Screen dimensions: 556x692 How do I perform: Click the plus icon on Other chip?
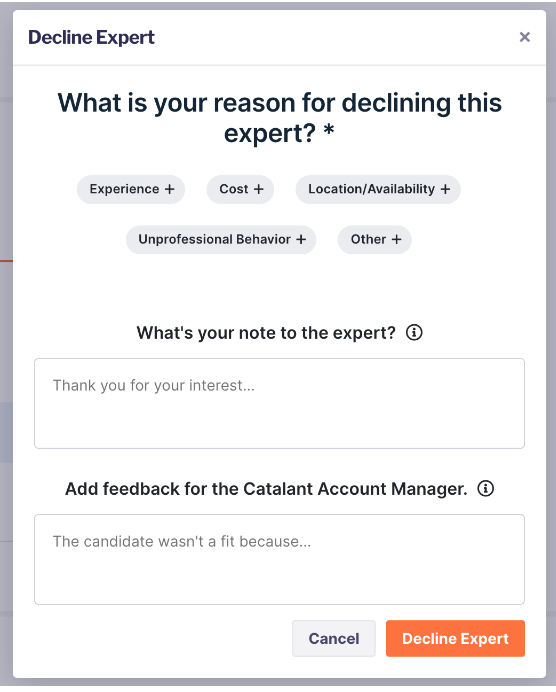tap(396, 240)
